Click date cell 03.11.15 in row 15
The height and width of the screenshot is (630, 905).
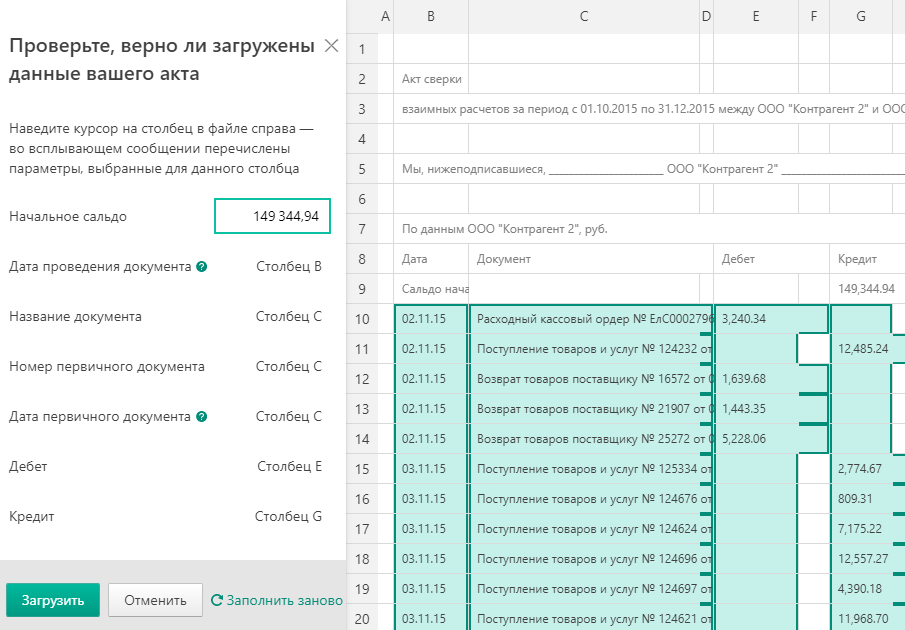point(431,469)
